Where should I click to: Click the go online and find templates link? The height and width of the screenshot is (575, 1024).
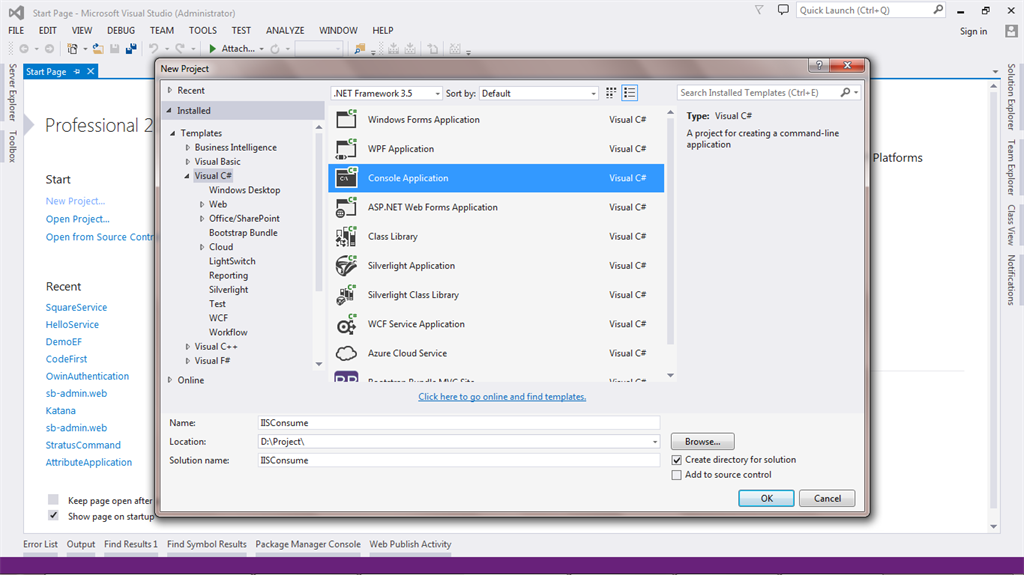502,397
